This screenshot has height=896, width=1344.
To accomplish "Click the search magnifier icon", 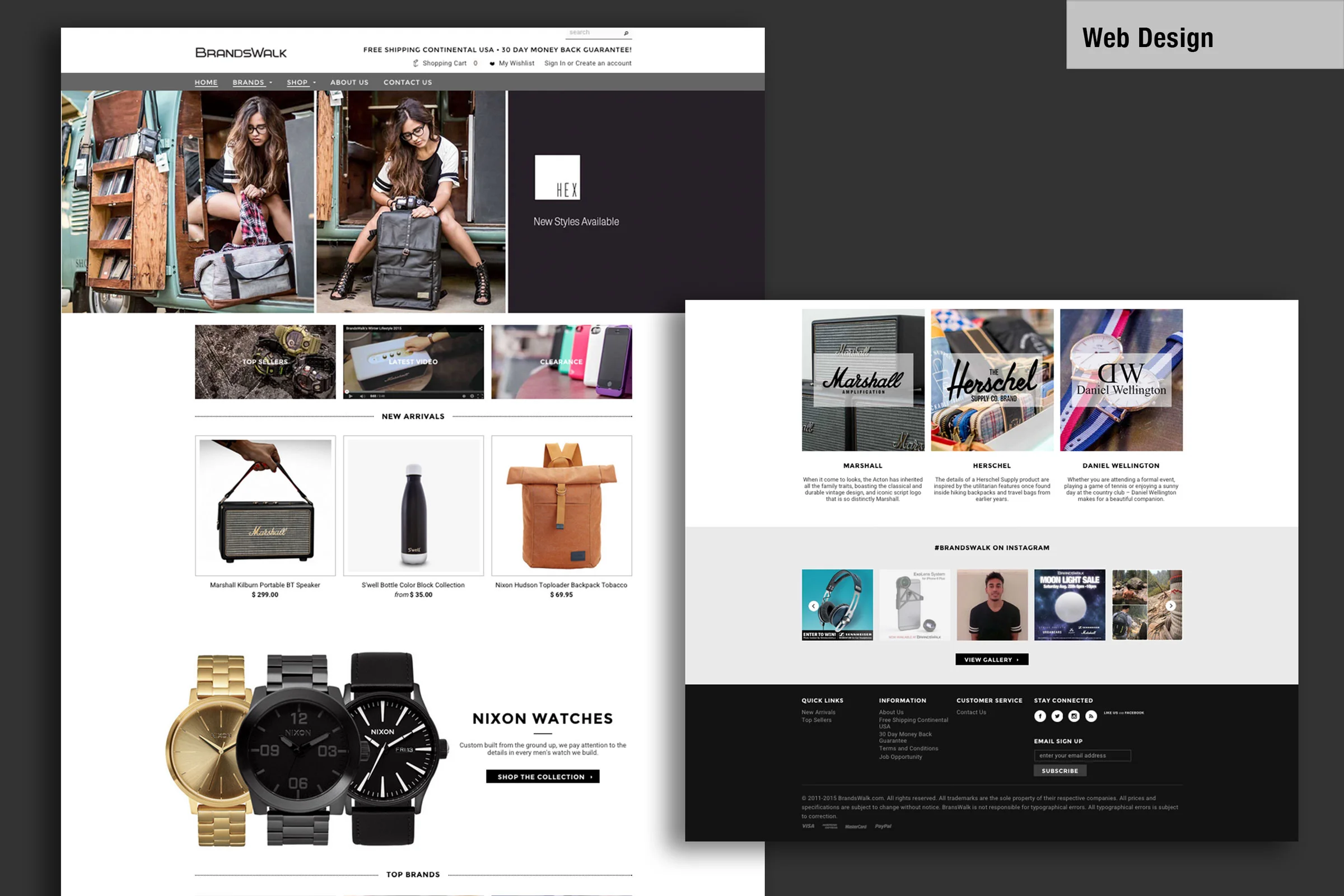I will click(x=626, y=33).
